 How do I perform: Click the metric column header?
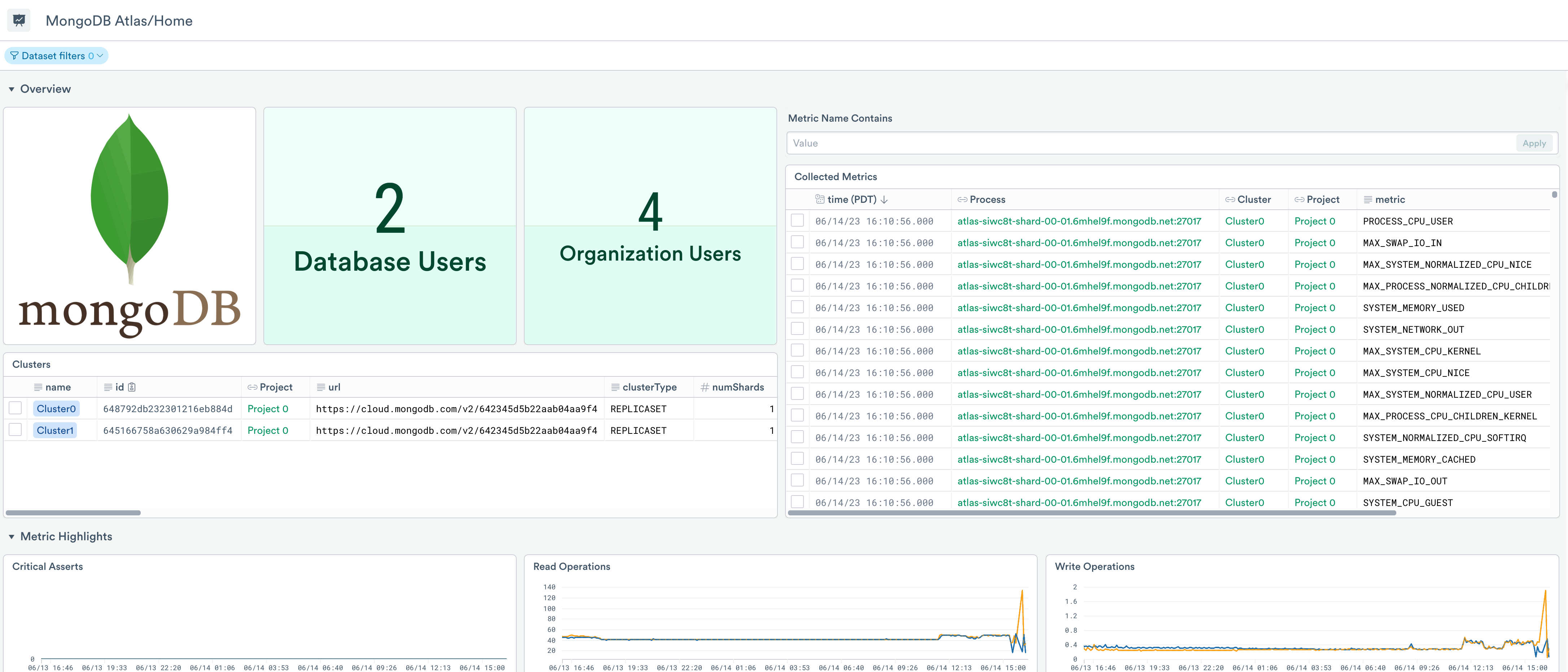[1390, 200]
